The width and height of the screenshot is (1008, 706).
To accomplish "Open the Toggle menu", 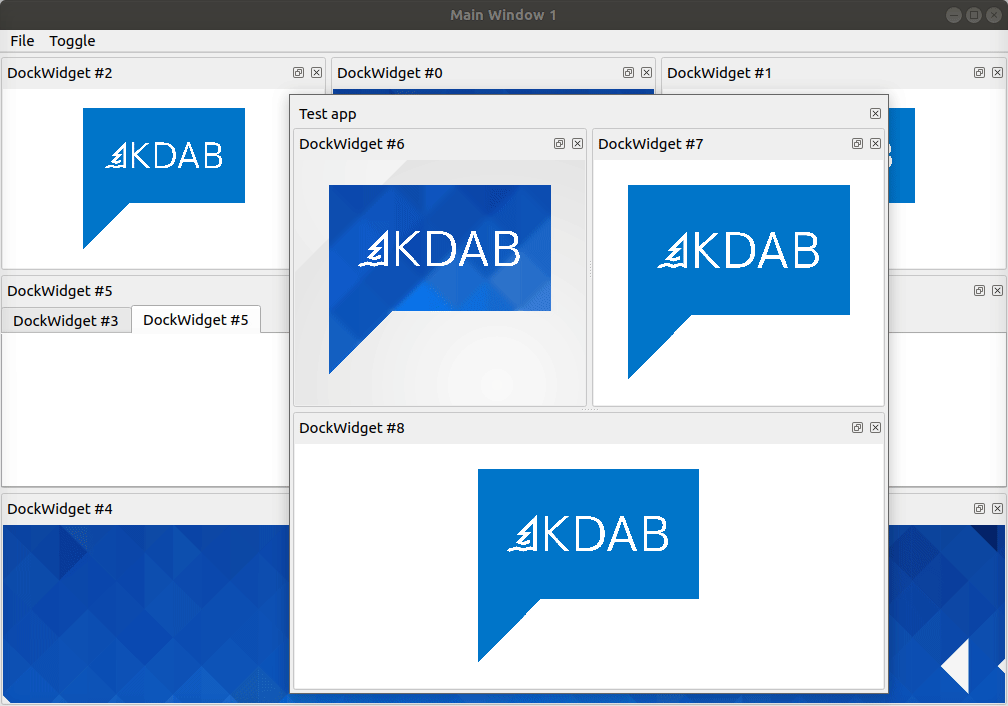I will 71,41.
